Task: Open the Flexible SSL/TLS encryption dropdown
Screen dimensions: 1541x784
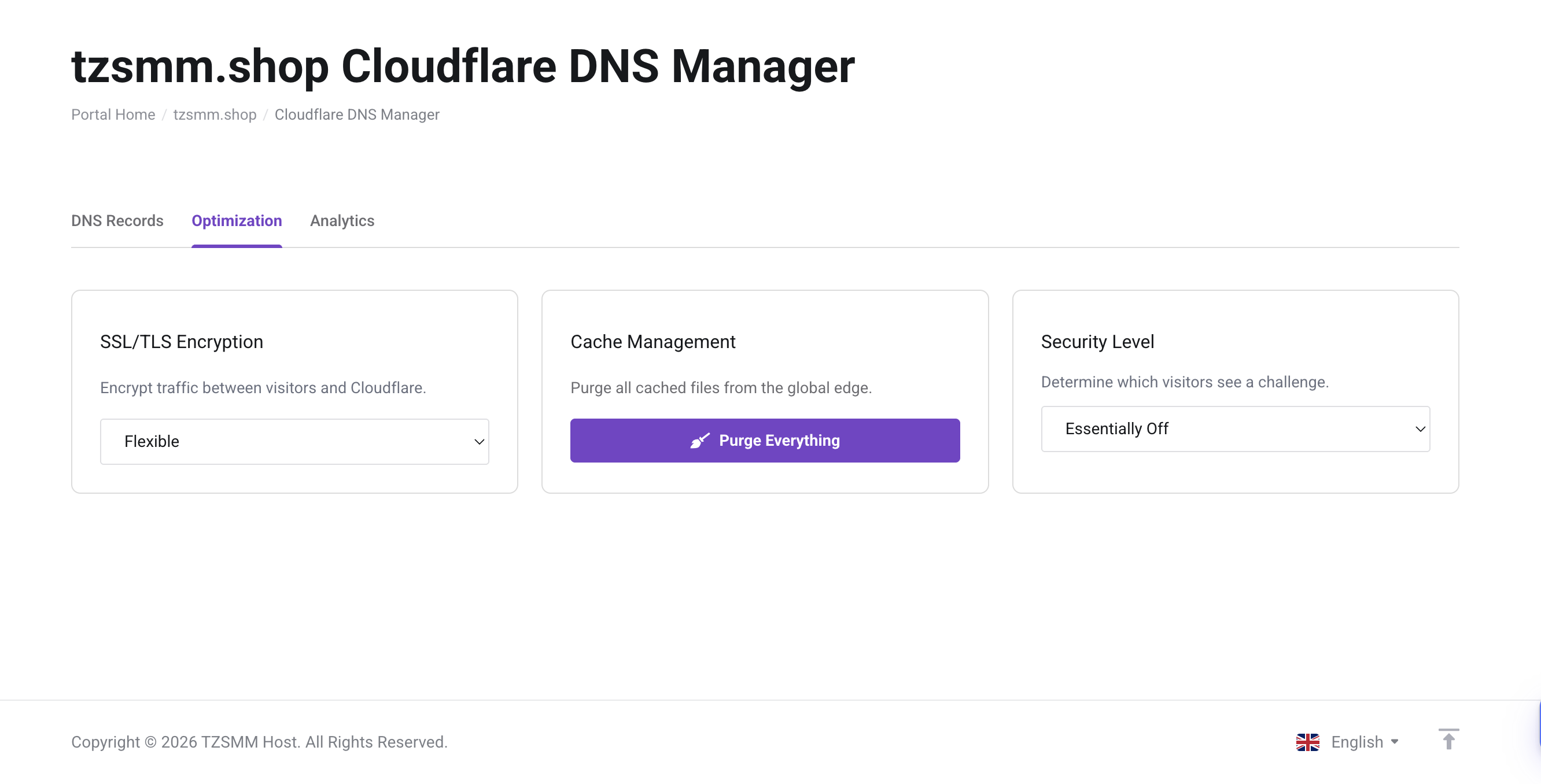Action: tap(294, 442)
